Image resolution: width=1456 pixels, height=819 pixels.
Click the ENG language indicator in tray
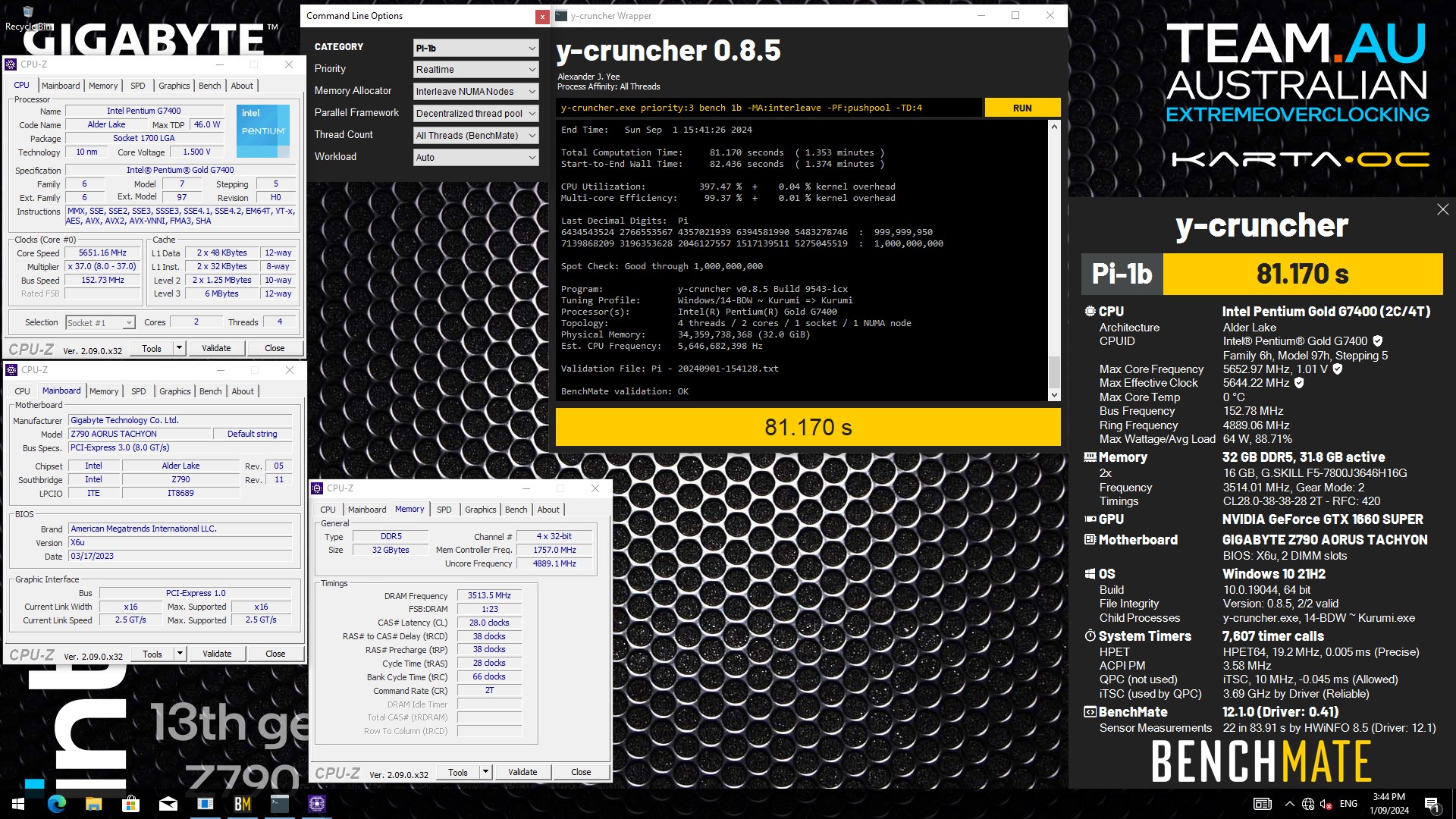tap(1348, 804)
